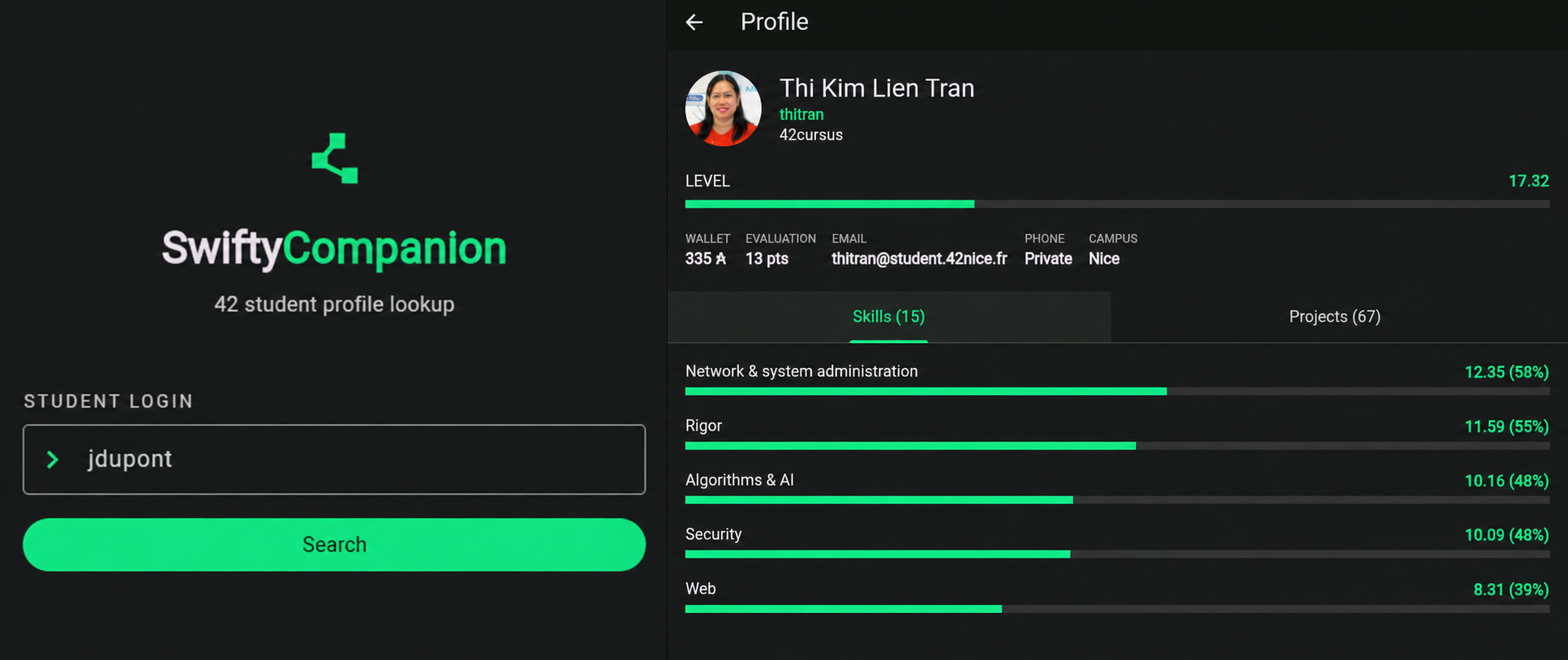Image resolution: width=1568 pixels, height=660 pixels.
Task: Click the 11.59 (55%) score
Action: point(1506,426)
